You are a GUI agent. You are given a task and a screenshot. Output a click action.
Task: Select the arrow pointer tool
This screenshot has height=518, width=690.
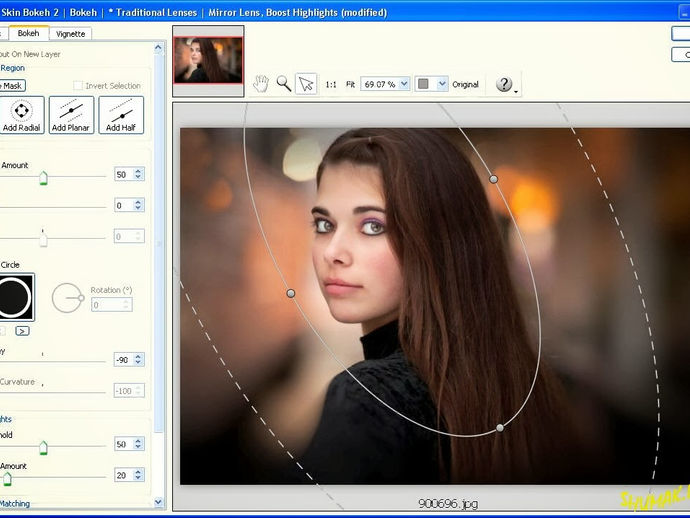[306, 84]
